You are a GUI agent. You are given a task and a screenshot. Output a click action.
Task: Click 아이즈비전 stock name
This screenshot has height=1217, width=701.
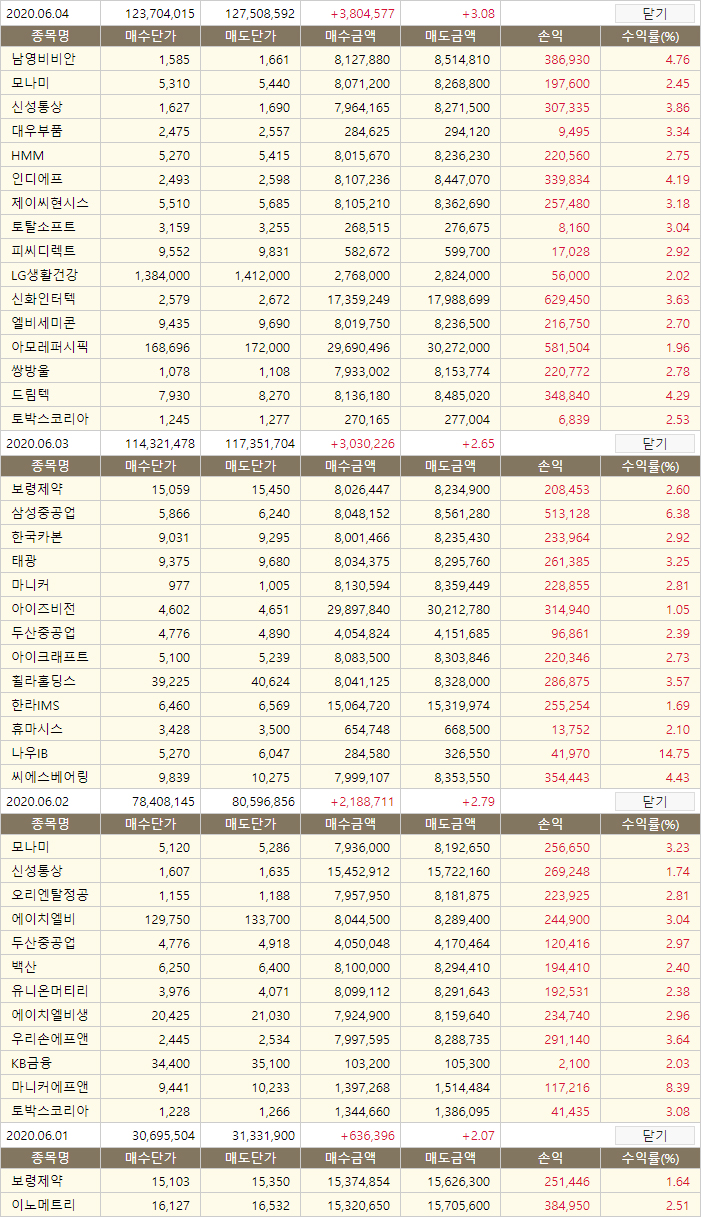point(43,609)
